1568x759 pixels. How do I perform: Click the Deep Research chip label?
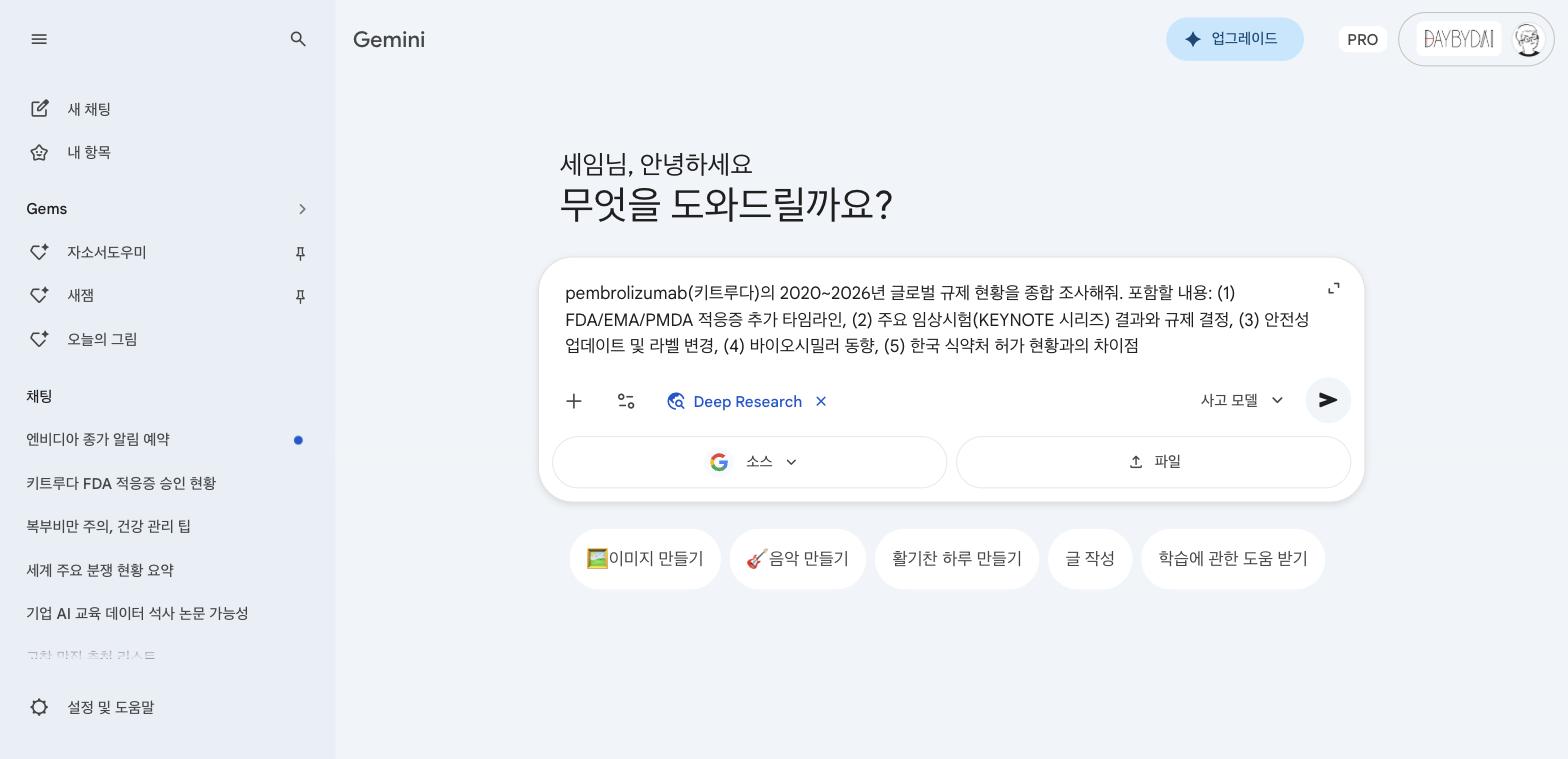coord(747,401)
